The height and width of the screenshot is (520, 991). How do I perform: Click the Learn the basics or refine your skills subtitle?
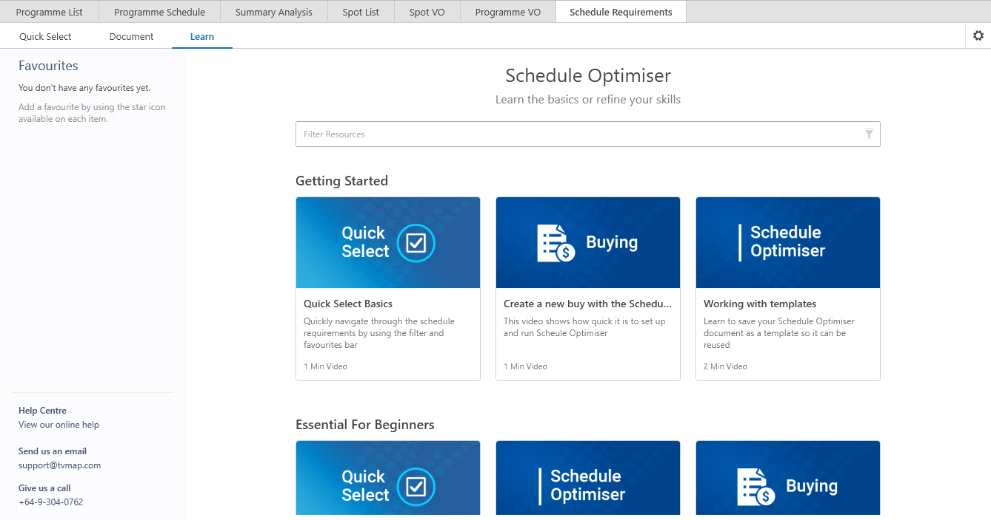588,99
